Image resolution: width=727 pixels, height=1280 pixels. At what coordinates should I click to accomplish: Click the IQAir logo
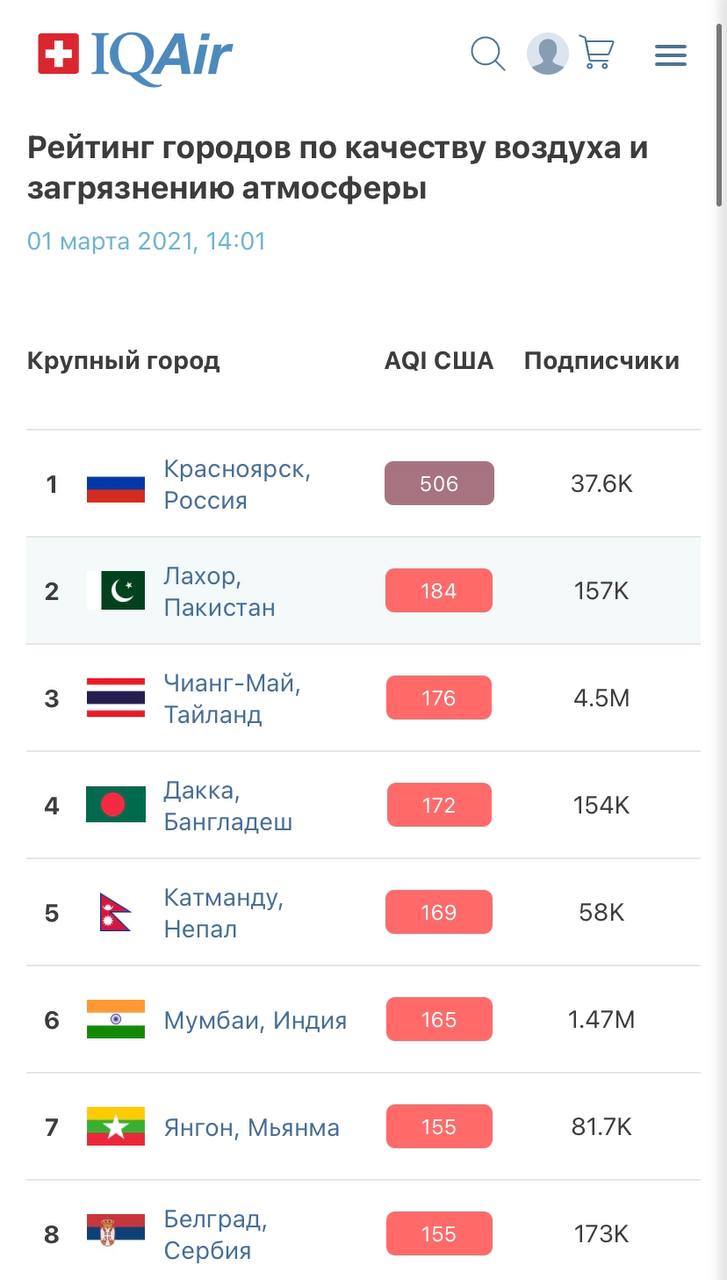point(135,56)
